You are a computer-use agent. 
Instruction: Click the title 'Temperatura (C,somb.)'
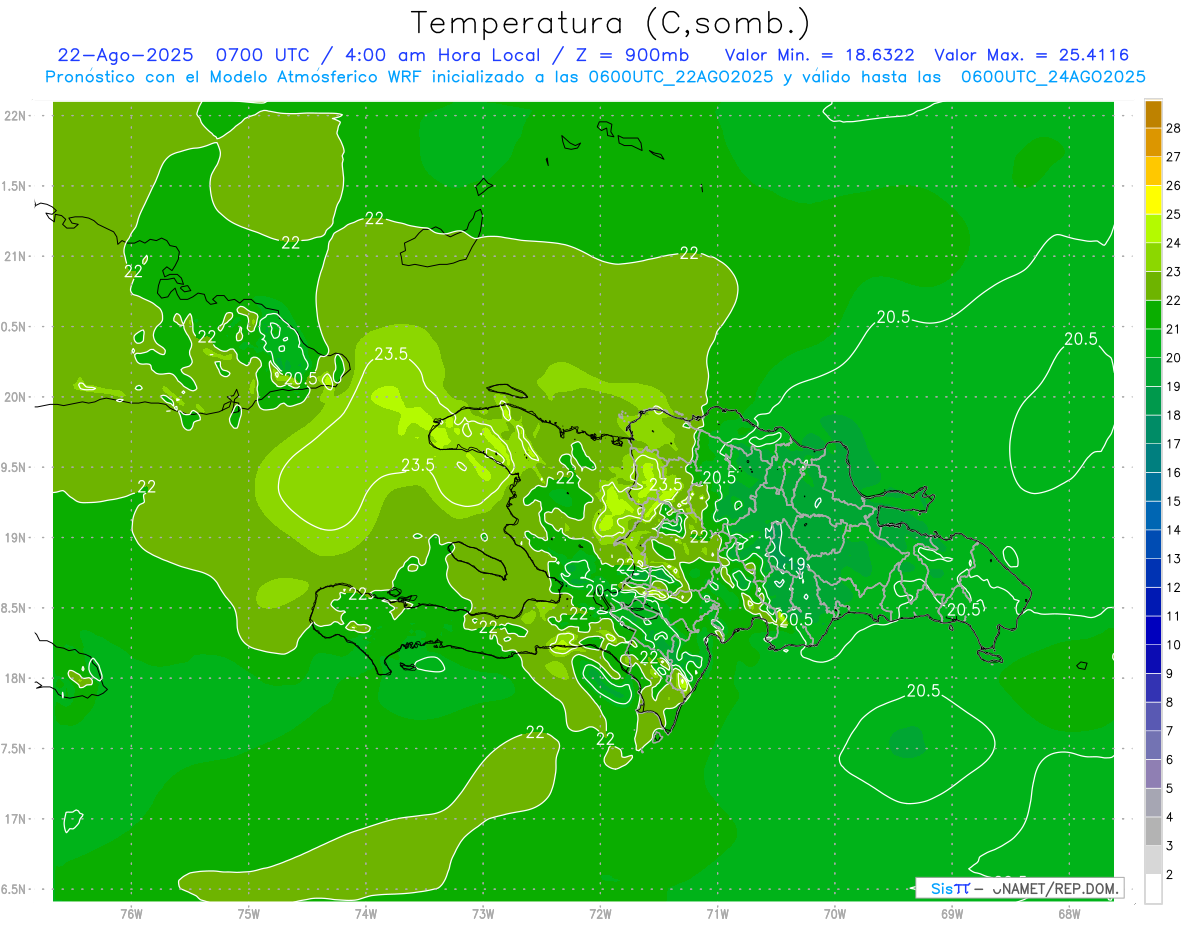point(611,23)
